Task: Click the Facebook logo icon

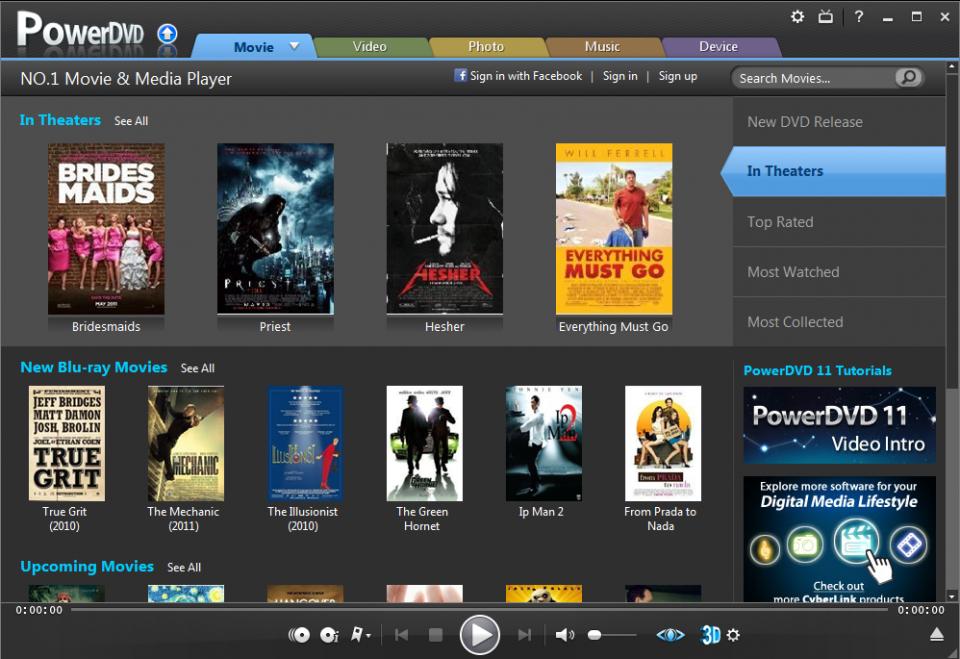Action: point(460,75)
